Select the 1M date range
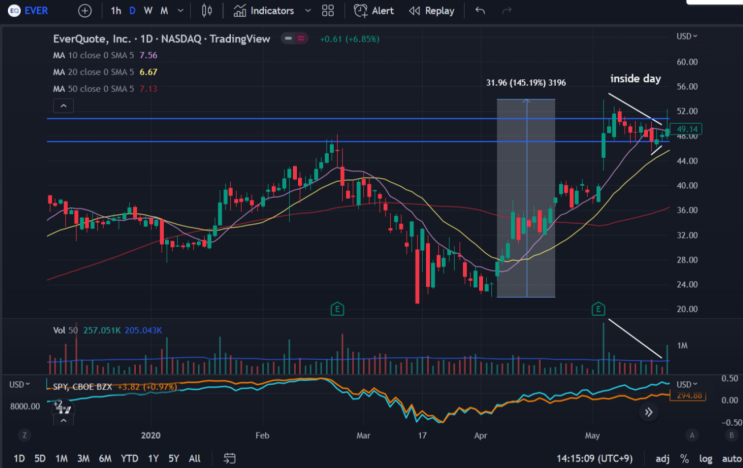 tap(61, 459)
